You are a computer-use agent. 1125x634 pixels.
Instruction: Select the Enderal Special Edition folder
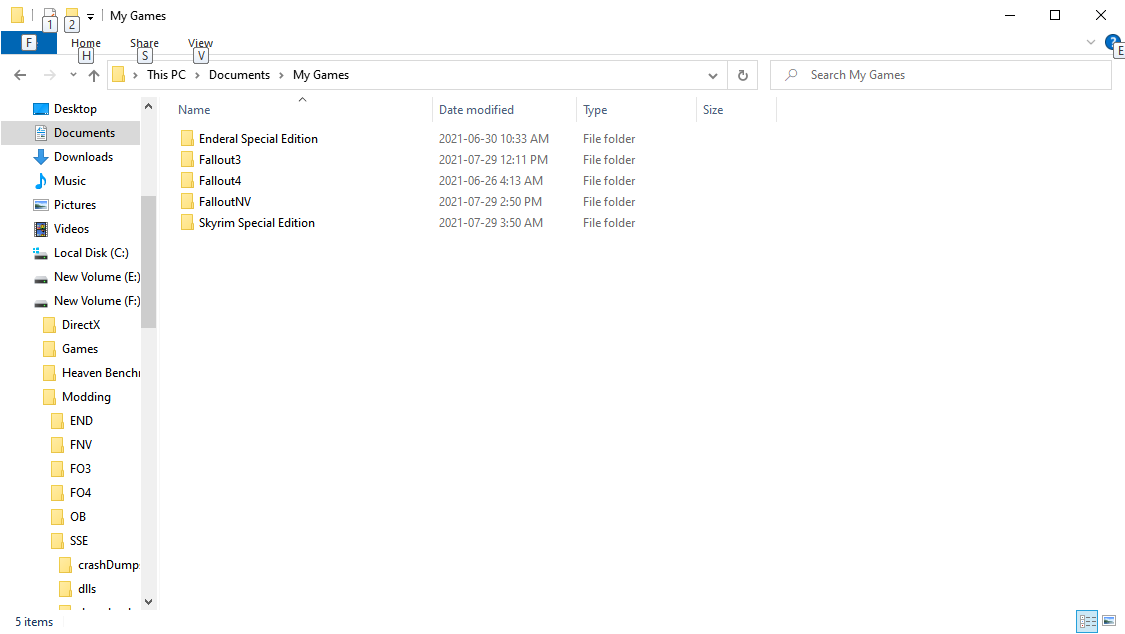(x=258, y=138)
